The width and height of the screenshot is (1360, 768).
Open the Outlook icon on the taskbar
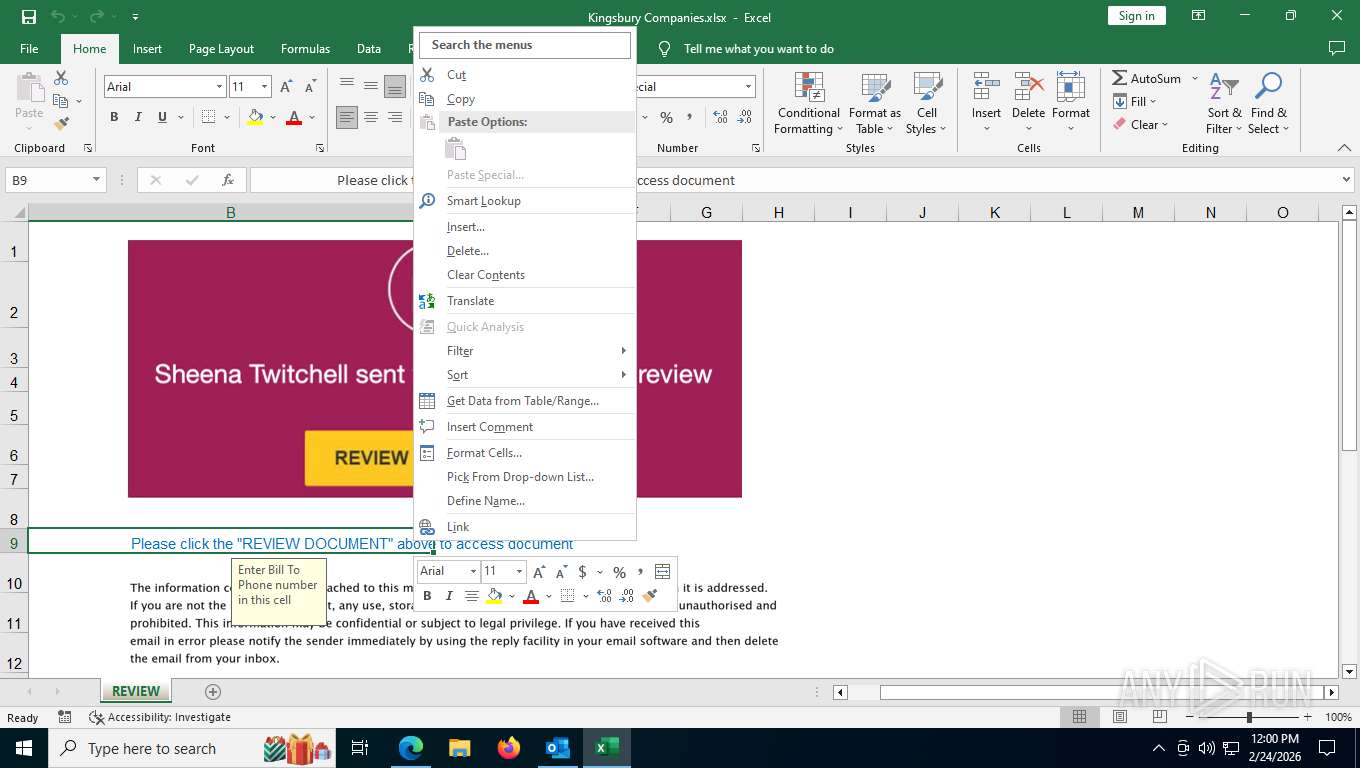[558, 748]
